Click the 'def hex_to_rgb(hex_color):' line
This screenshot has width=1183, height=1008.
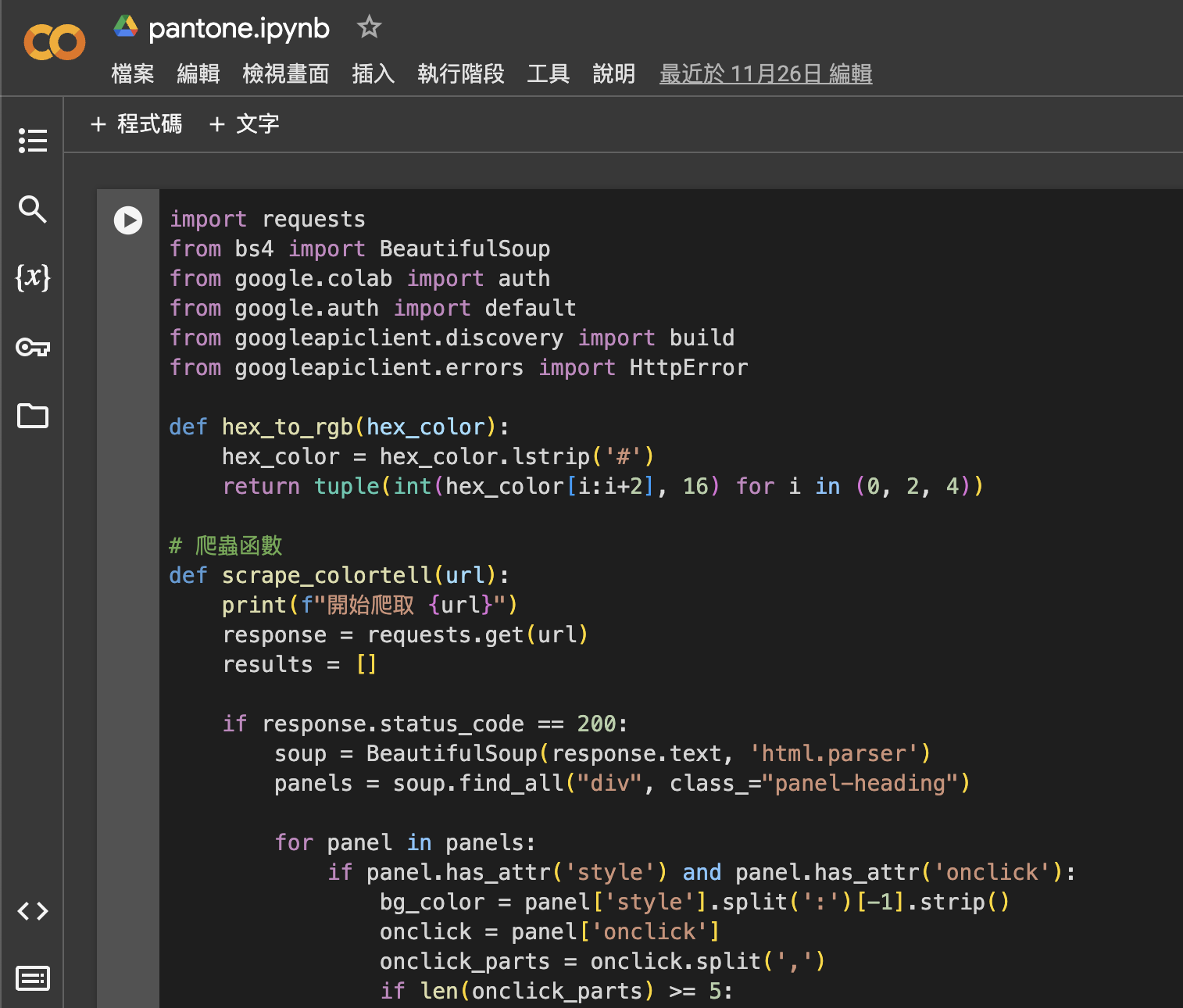[x=339, y=427]
